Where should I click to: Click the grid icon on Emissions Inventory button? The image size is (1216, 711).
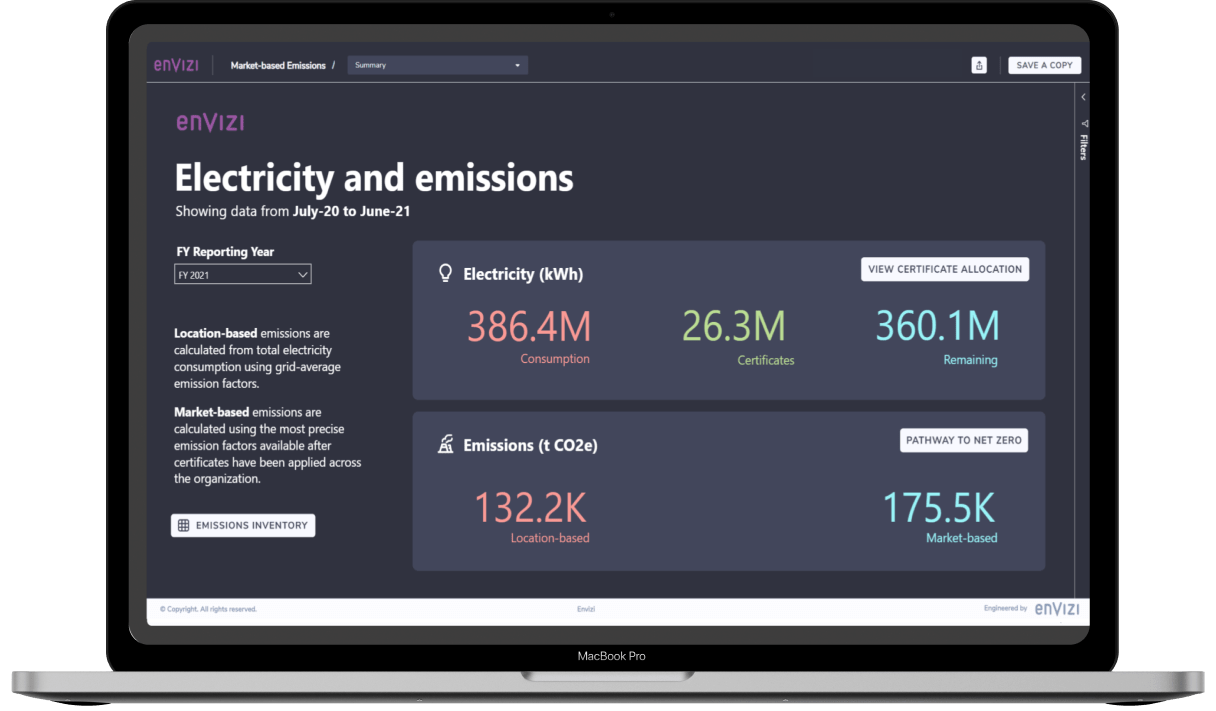click(183, 525)
